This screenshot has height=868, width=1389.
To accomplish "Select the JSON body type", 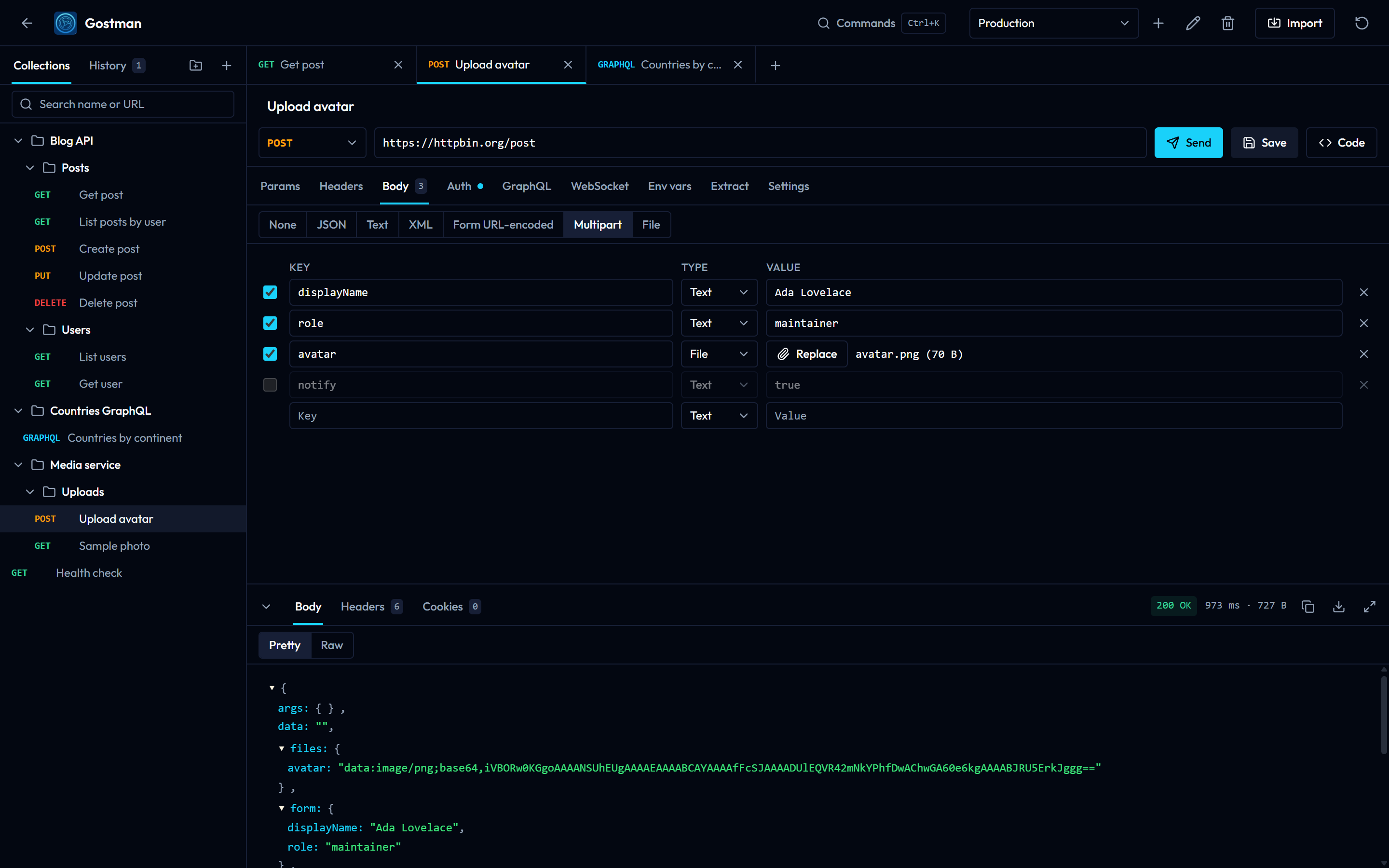I will [331, 224].
